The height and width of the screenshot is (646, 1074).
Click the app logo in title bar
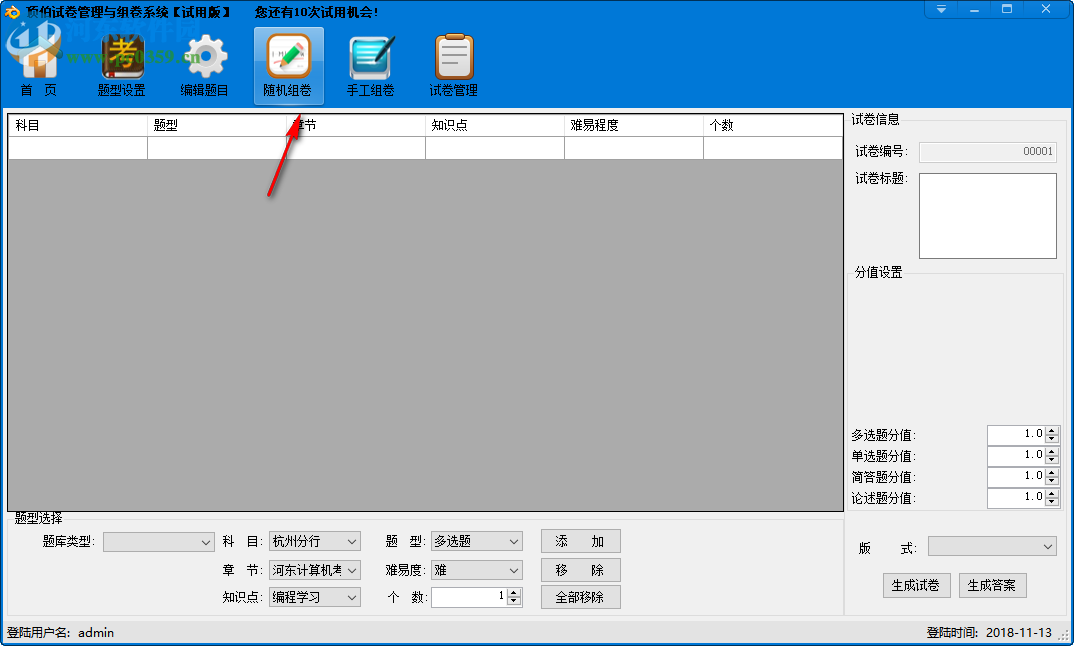click(12, 12)
